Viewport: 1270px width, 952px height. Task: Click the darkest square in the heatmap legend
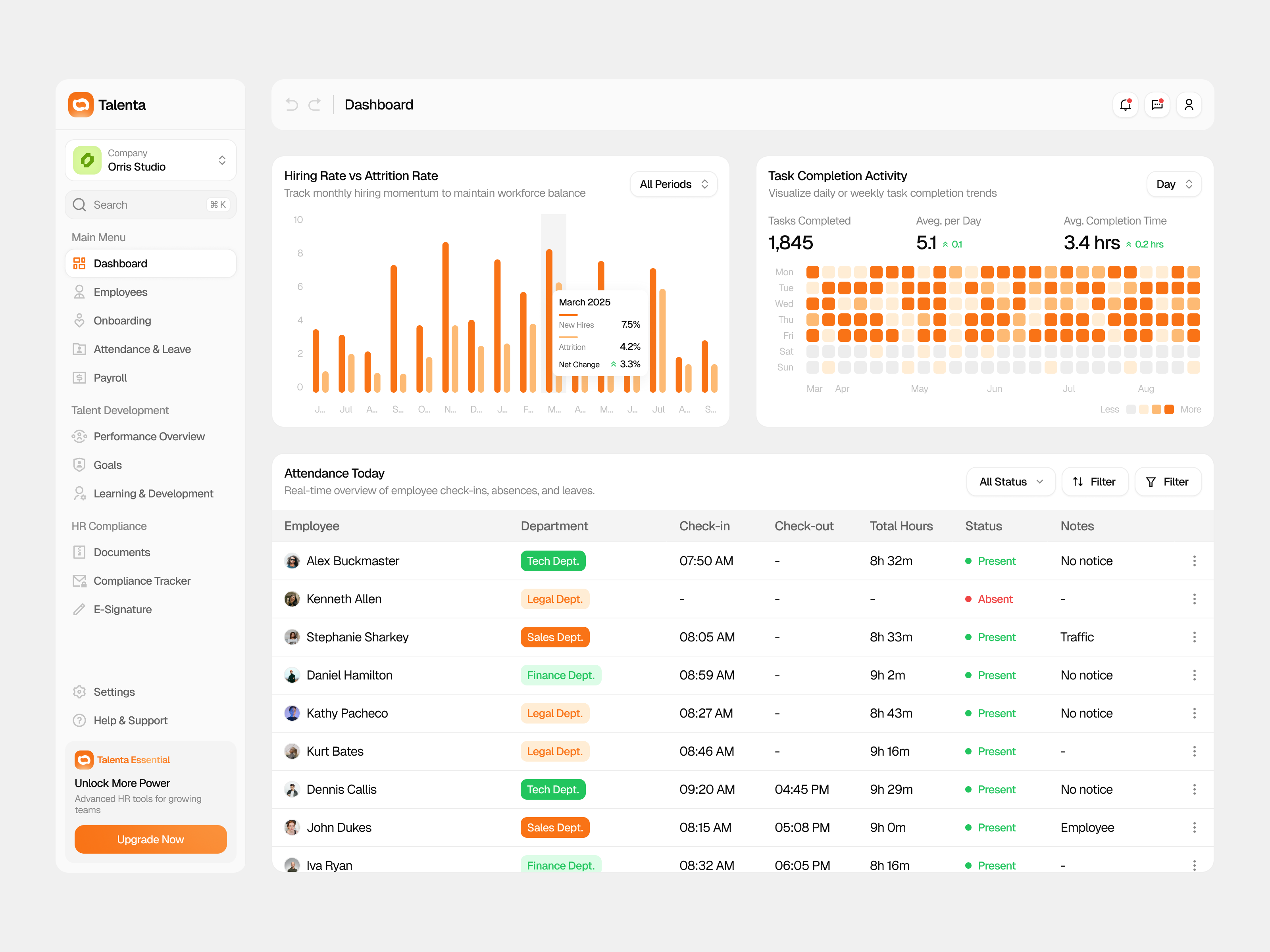[x=1169, y=409]
